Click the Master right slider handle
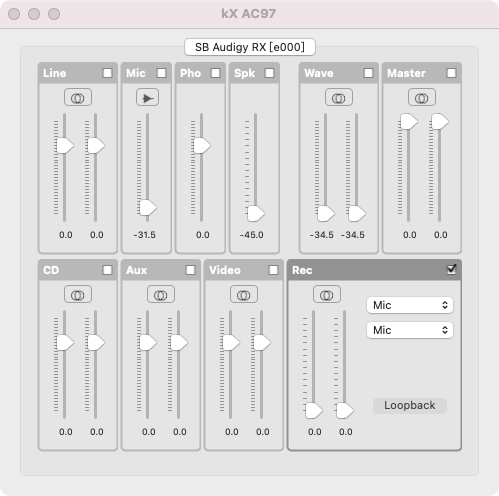This screenshot has height=496, width=499. [440, 121]
